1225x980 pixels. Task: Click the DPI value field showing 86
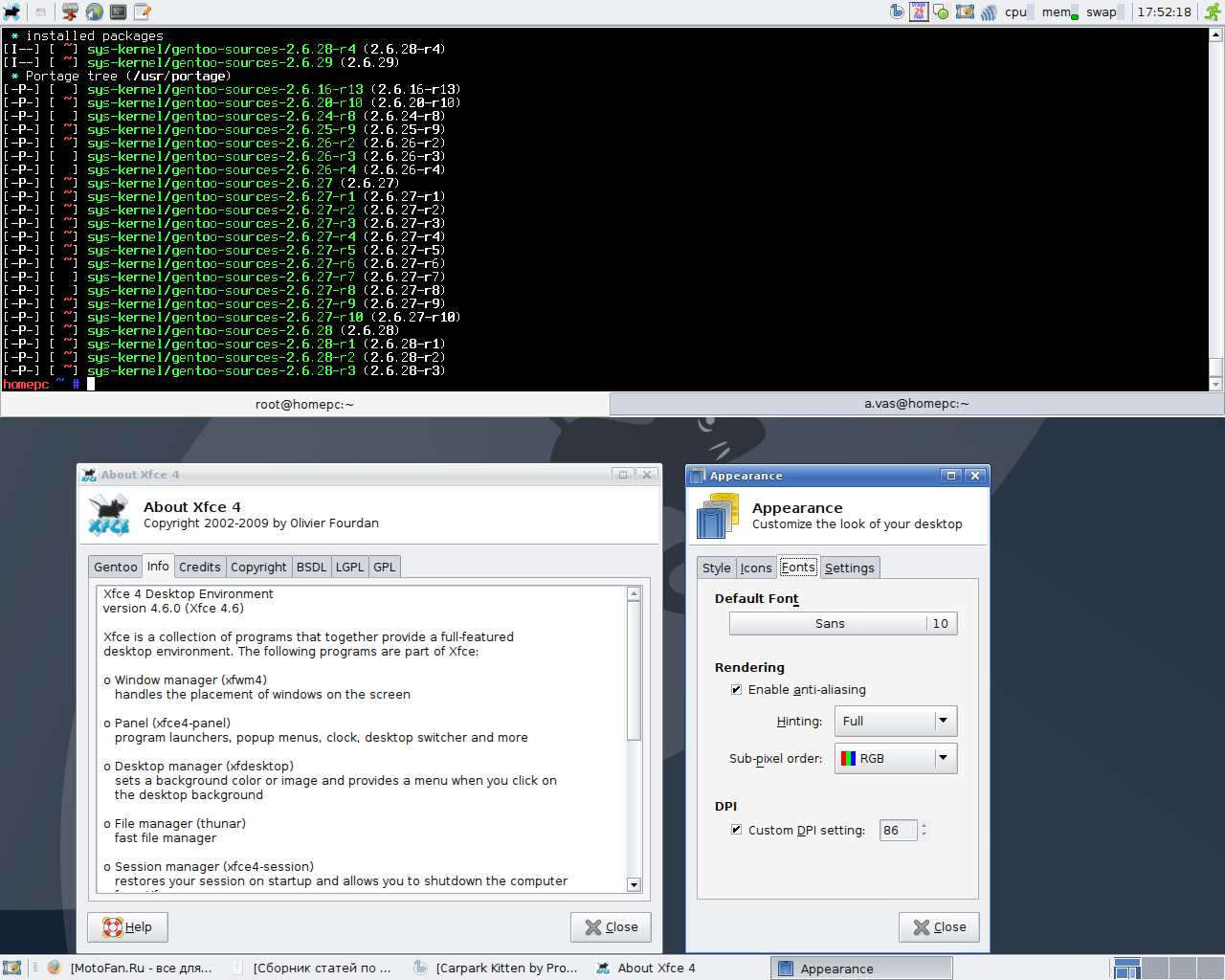[x=898, y=830]
